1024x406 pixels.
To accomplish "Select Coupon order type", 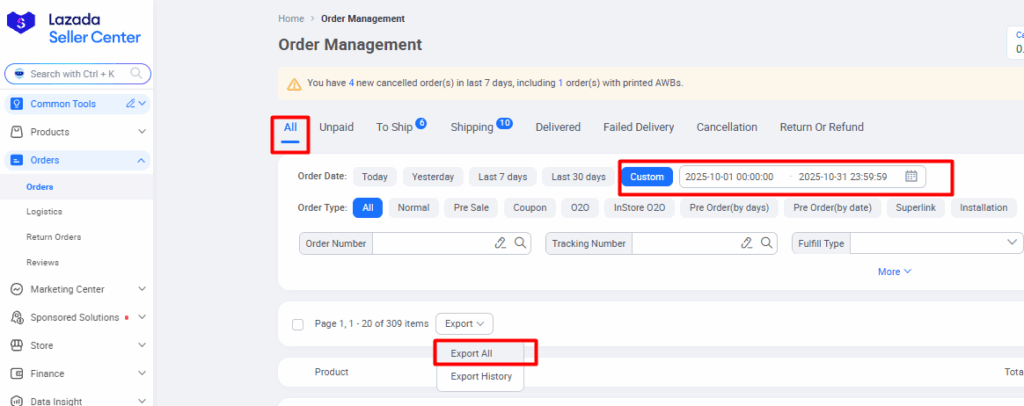I will tap(530, 208).
